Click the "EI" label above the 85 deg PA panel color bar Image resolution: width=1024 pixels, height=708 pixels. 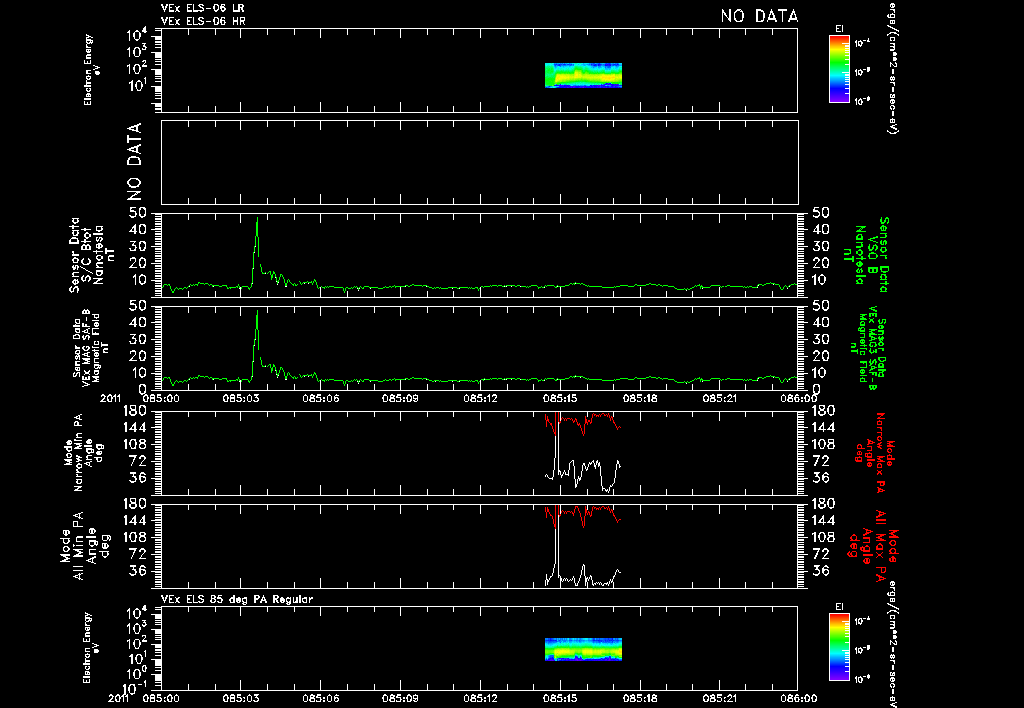pos(839,607)
